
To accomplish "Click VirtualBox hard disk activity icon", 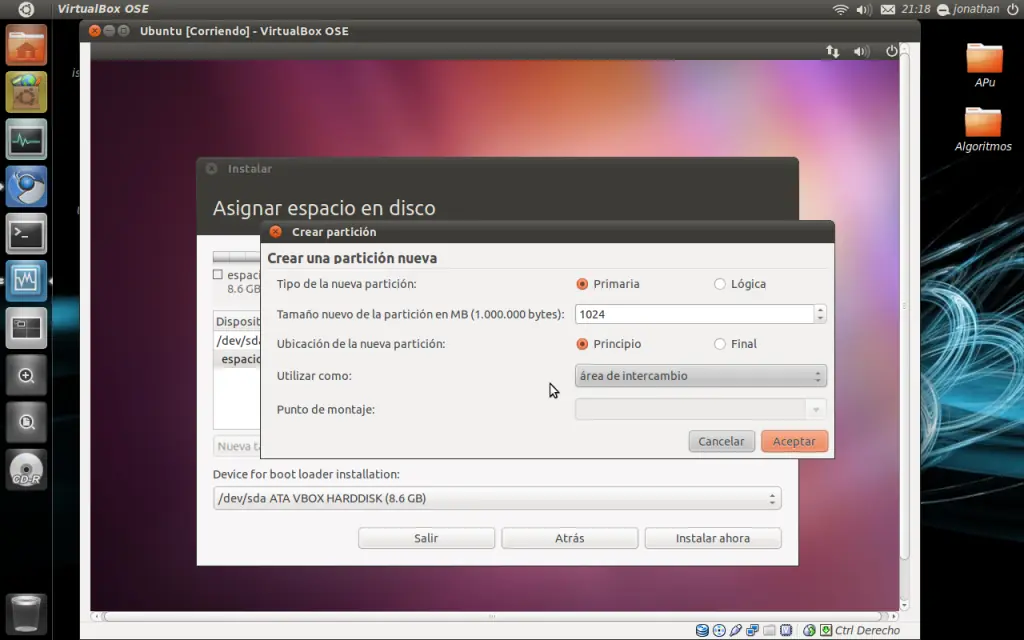I will [702, 630].
